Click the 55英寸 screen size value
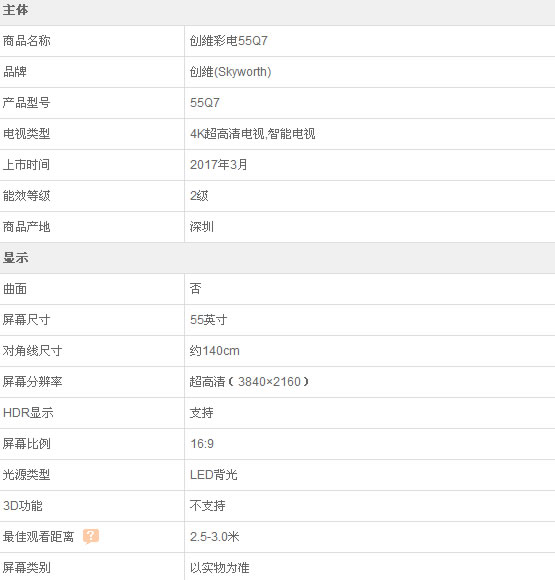This screenshot has width=555, height=580. point(208,320)
